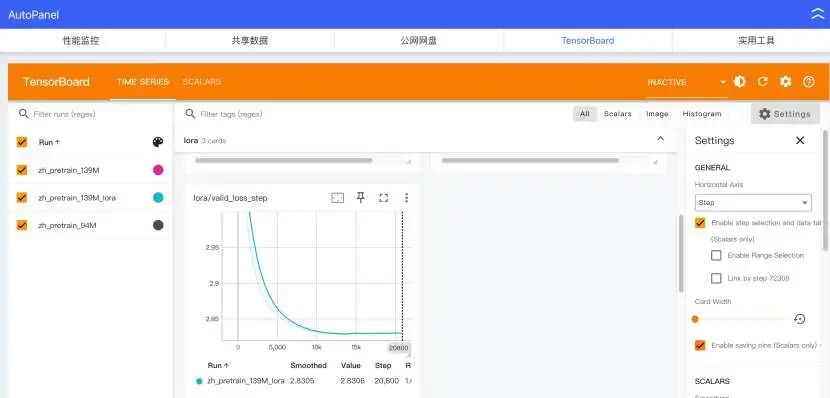Disable step selection and data table checkbox

coord(700,223)
